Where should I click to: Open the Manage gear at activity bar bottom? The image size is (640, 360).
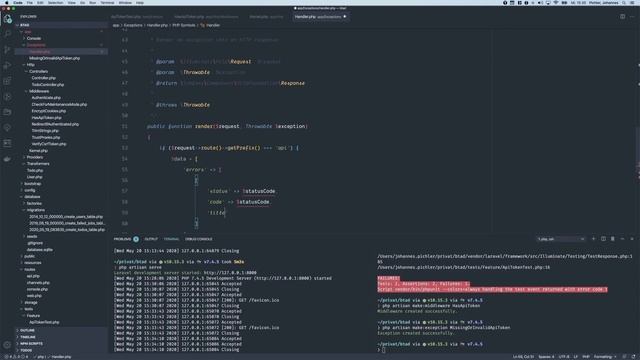click(x=7, y=345)
